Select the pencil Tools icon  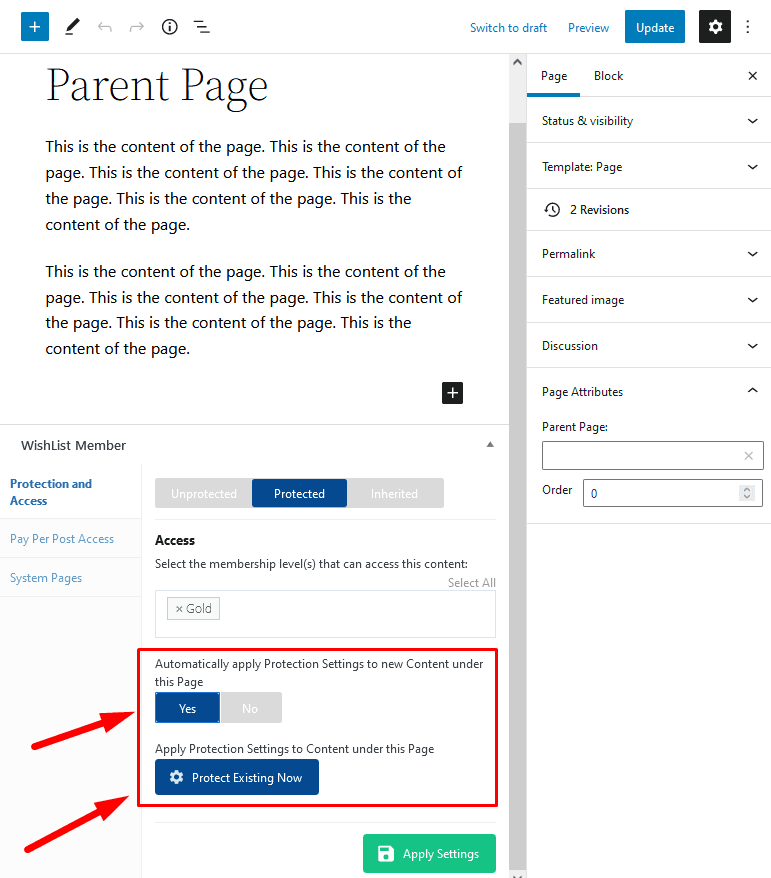[72, 27]
